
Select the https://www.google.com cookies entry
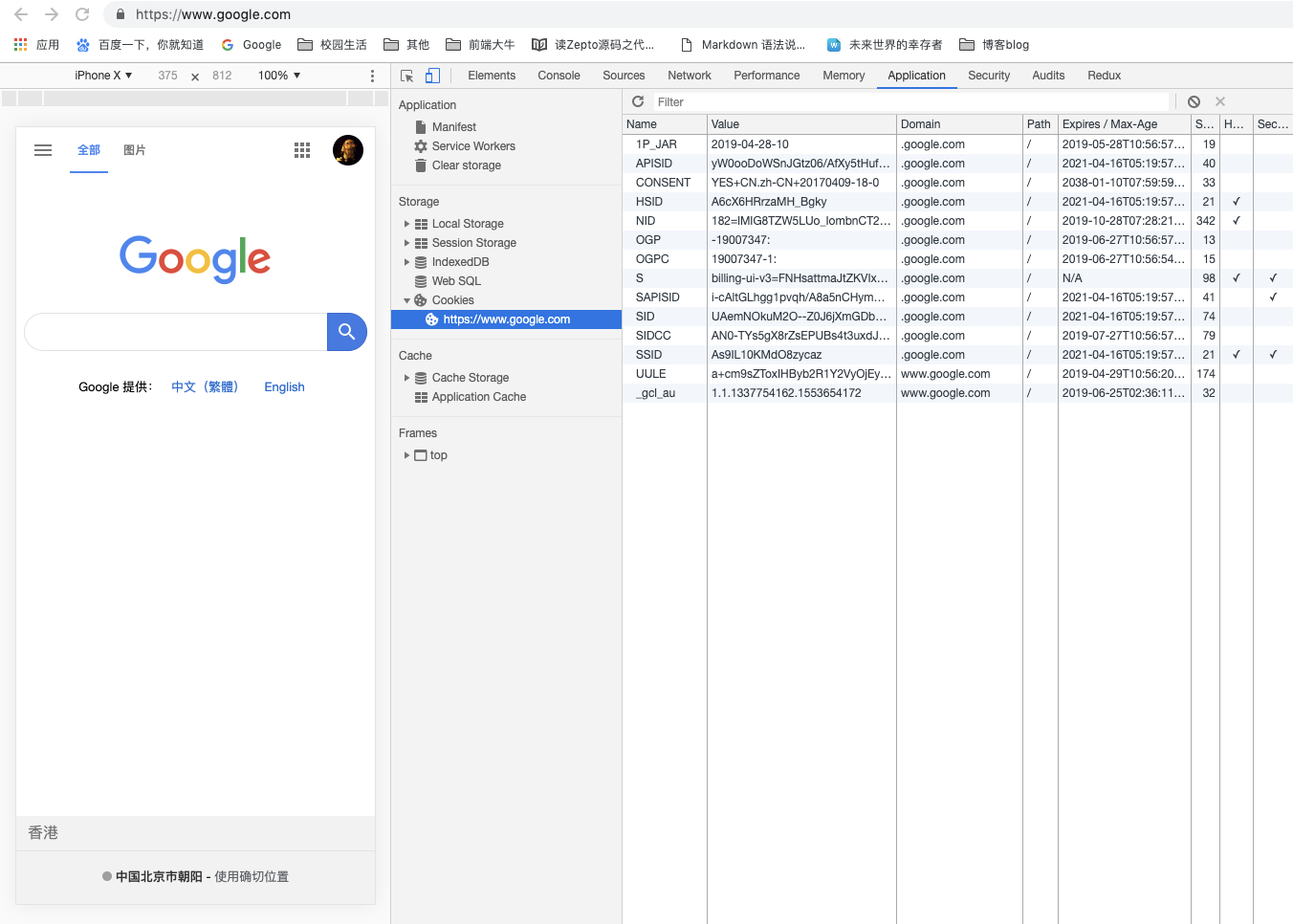click(x=506, y=319)
